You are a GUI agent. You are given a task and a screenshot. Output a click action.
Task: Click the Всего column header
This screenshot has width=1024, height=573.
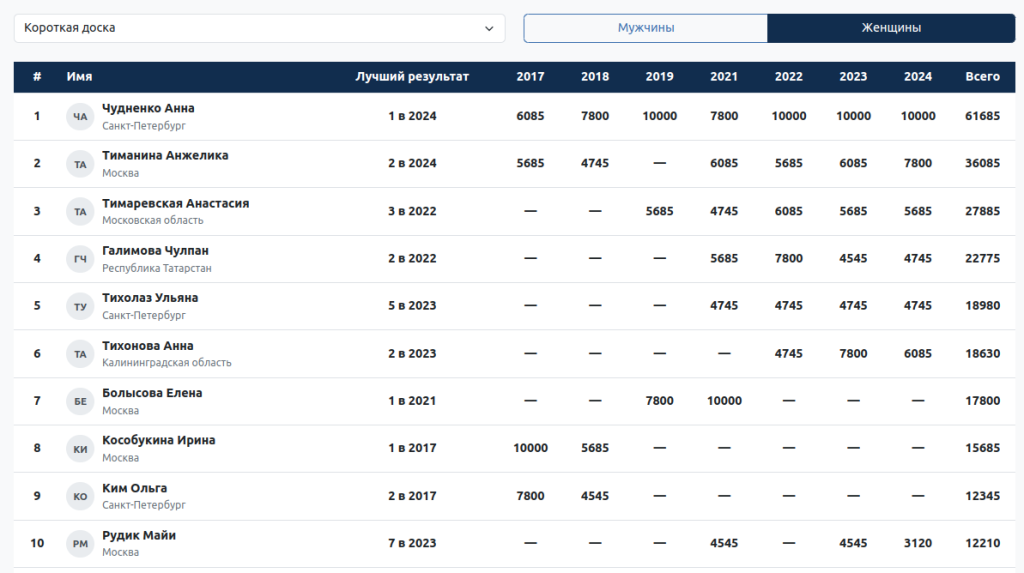point(982,77)
